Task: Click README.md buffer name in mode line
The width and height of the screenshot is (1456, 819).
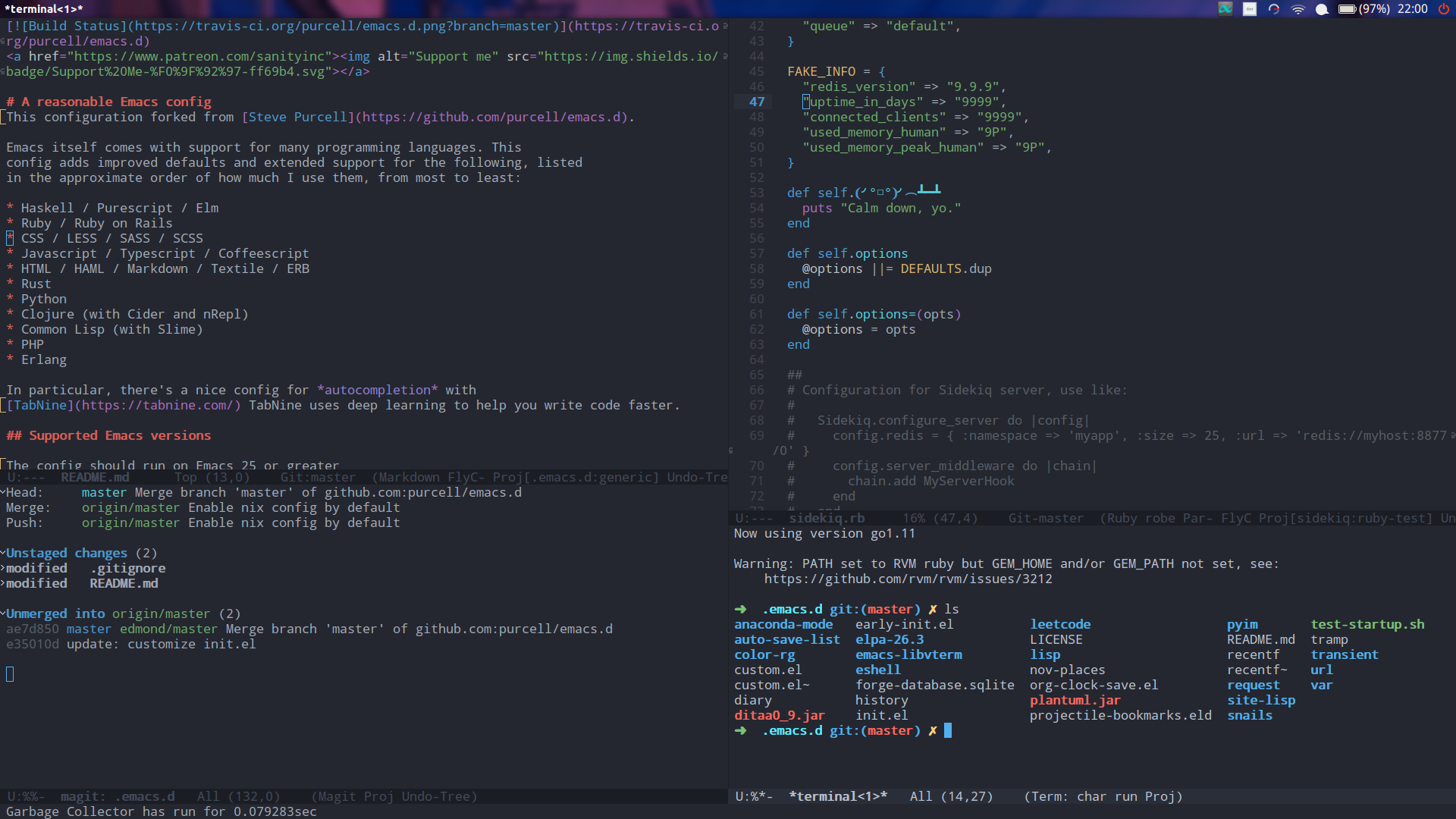Action: (95, 477)
